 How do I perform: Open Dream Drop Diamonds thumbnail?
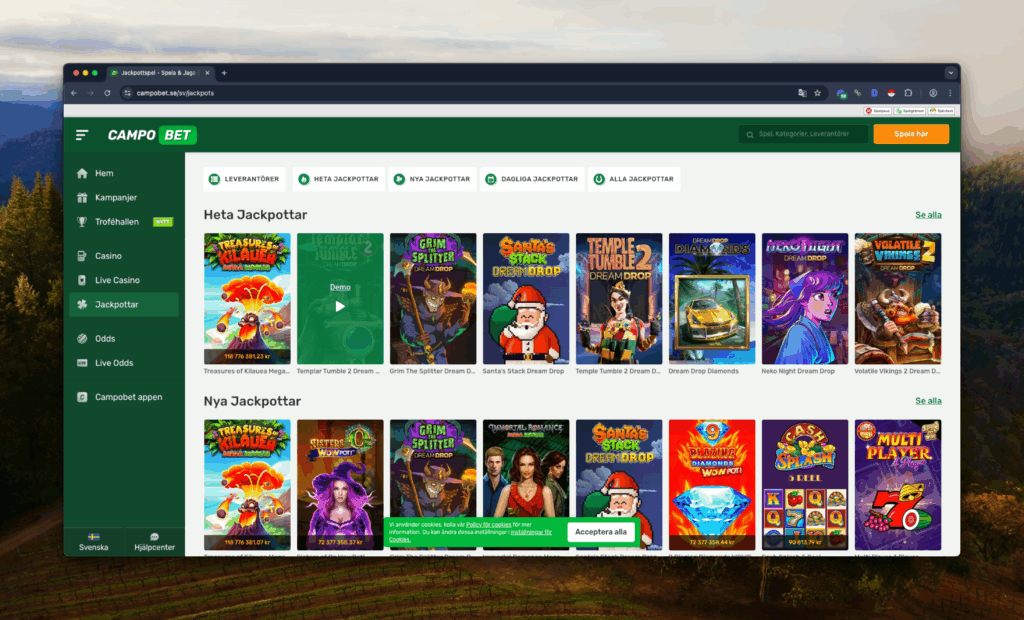(x=712, y=299)
